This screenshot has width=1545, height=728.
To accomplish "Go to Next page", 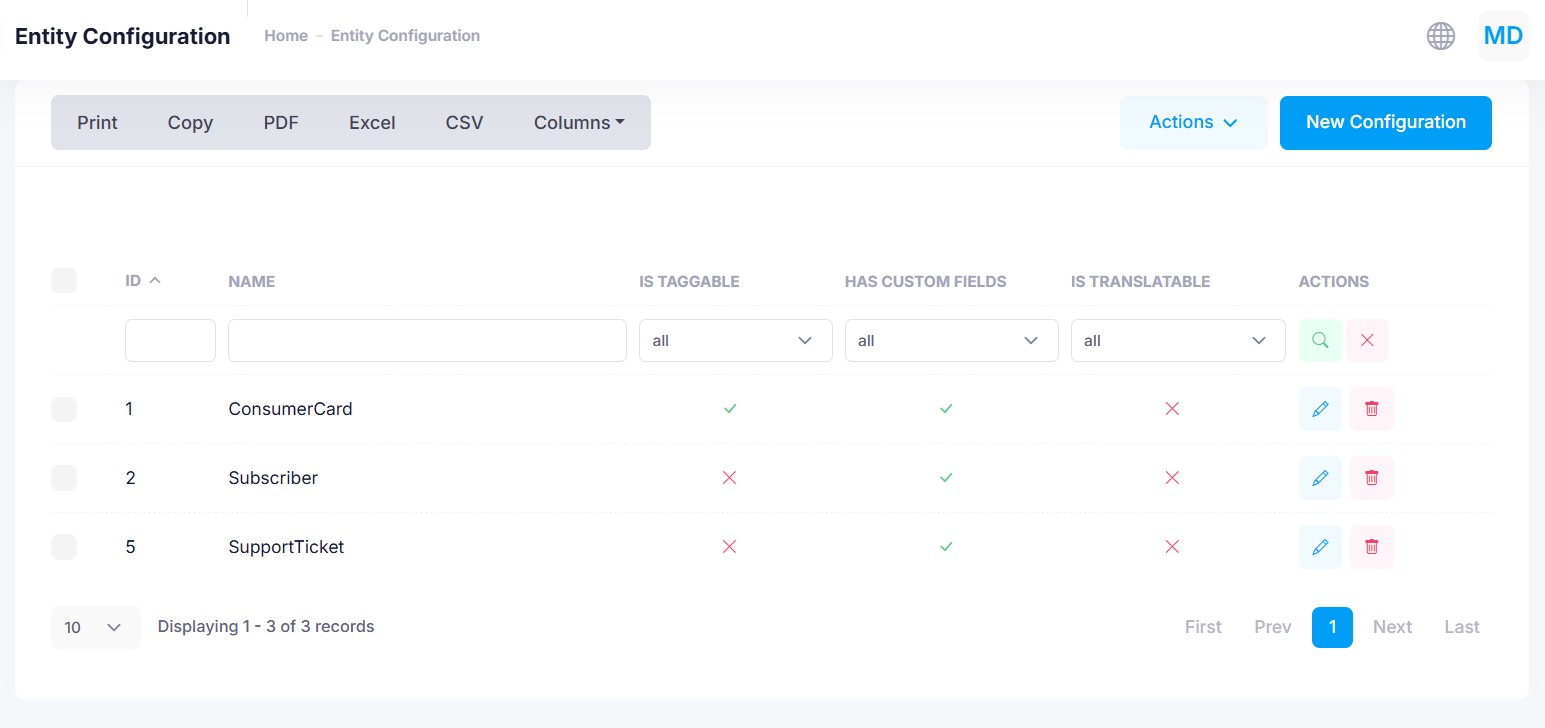I will (x=1392, y=627).
